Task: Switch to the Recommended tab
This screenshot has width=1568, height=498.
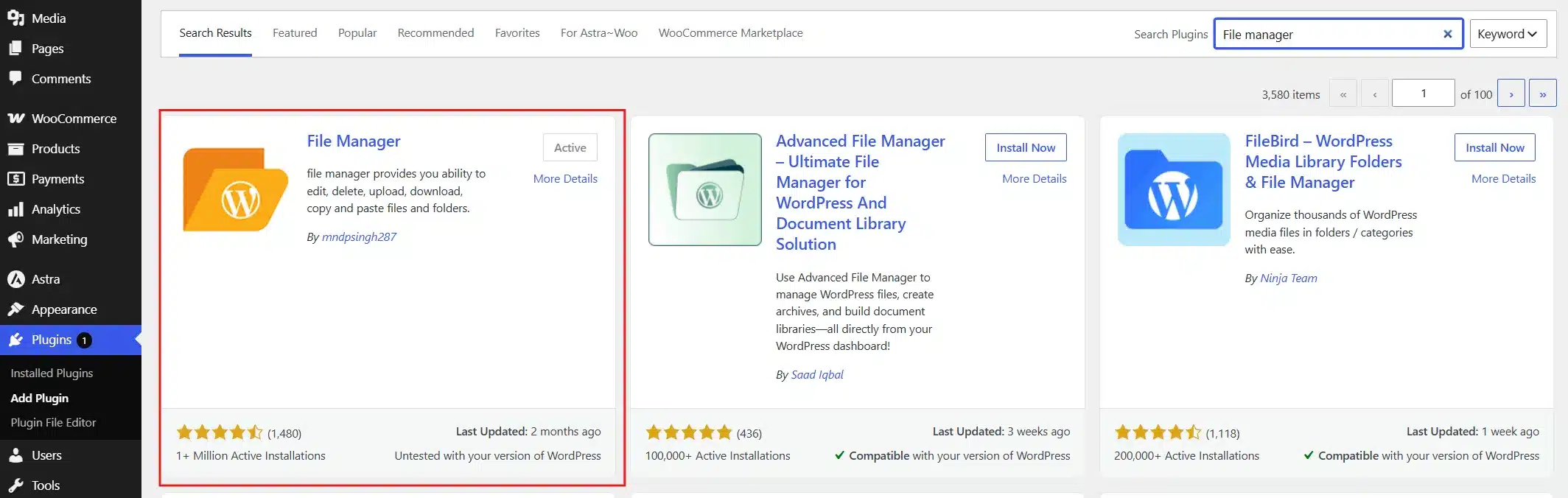Action: (x=435, y=33)
